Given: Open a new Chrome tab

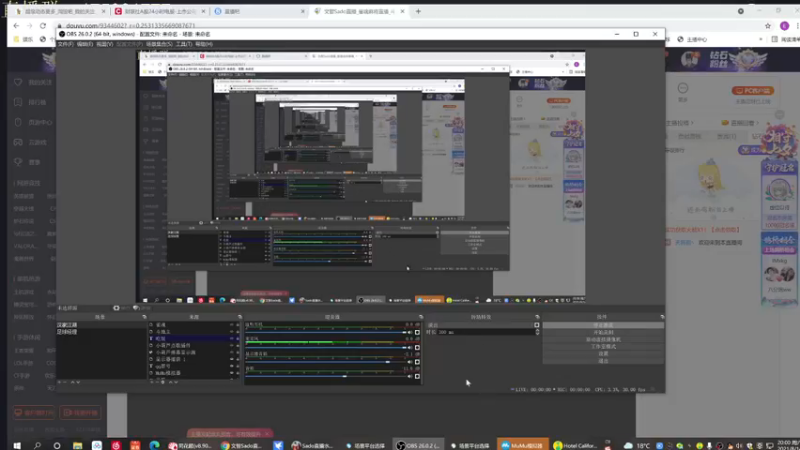Looking at the screenshot, I should pos(418,11).
